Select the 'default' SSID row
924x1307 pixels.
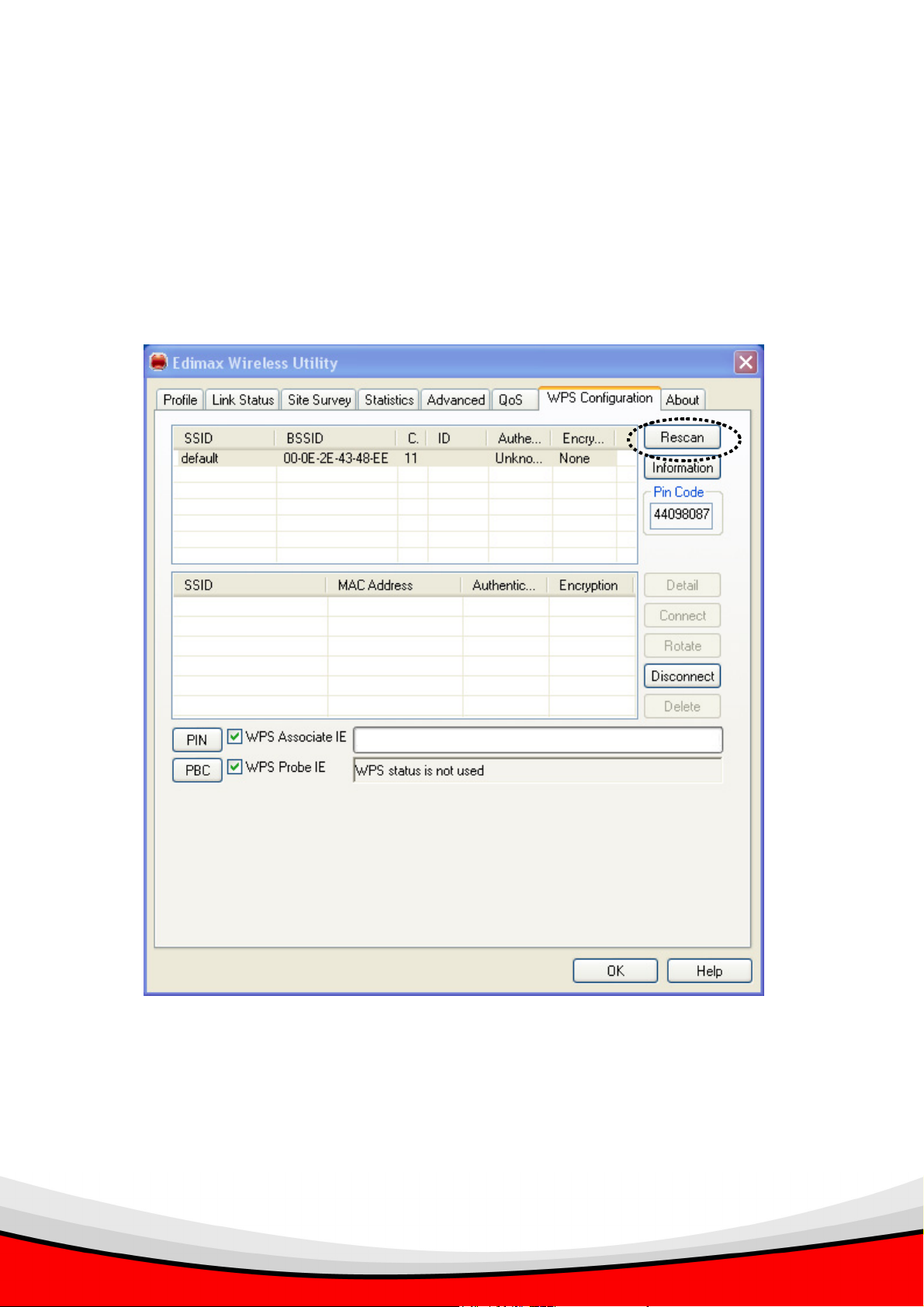[396, 458]
